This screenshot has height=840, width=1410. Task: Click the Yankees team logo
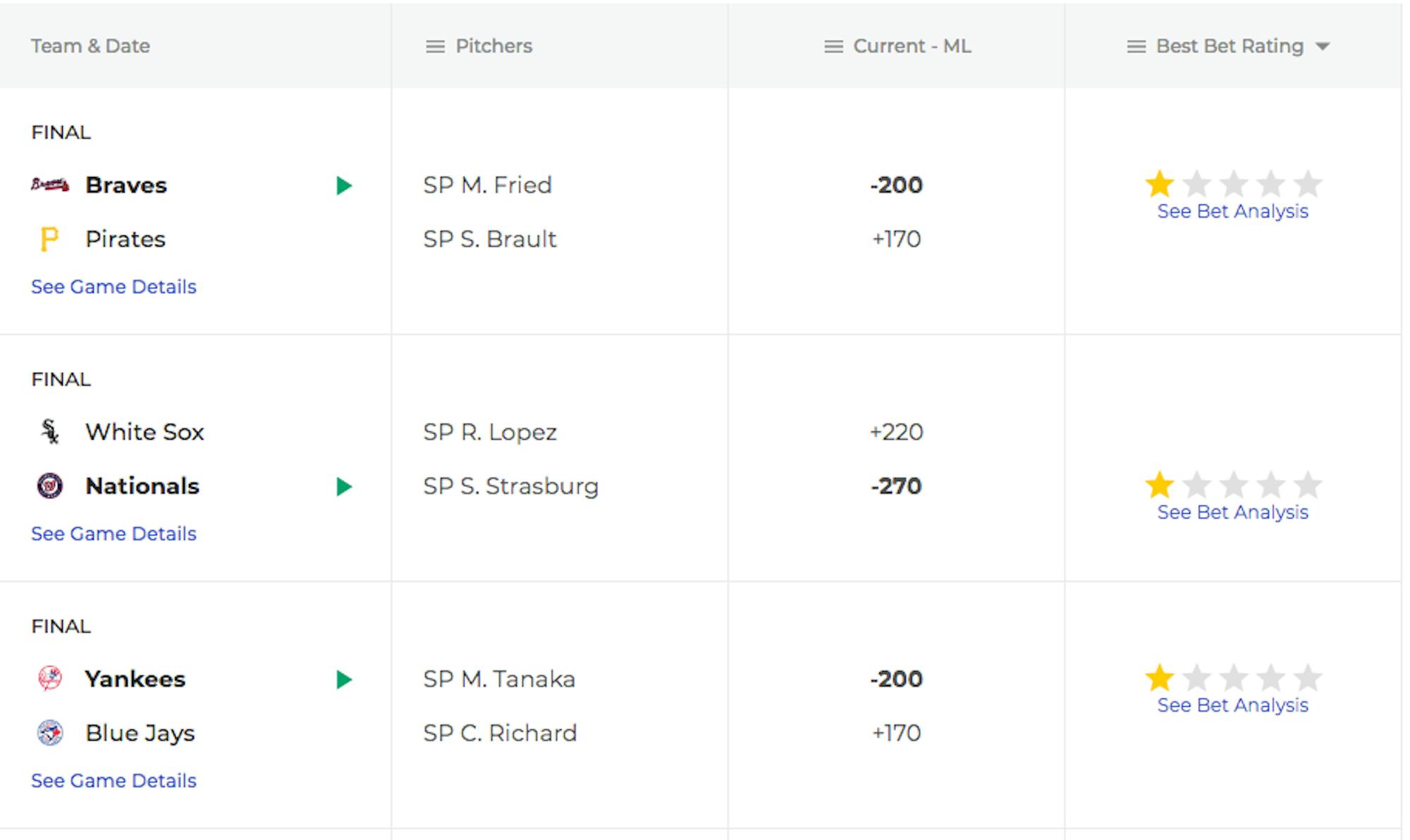pos(50,679)
